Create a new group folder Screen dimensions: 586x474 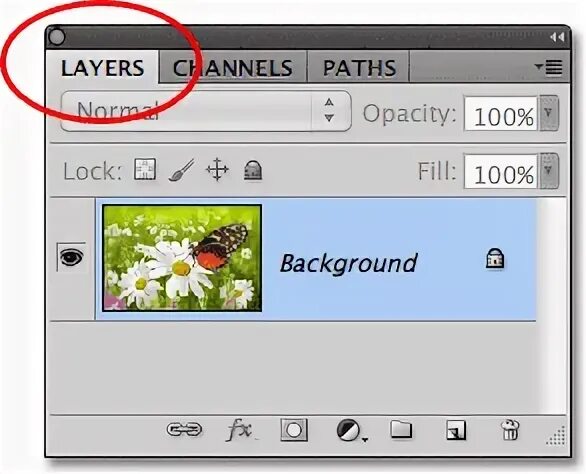point(401,429)
